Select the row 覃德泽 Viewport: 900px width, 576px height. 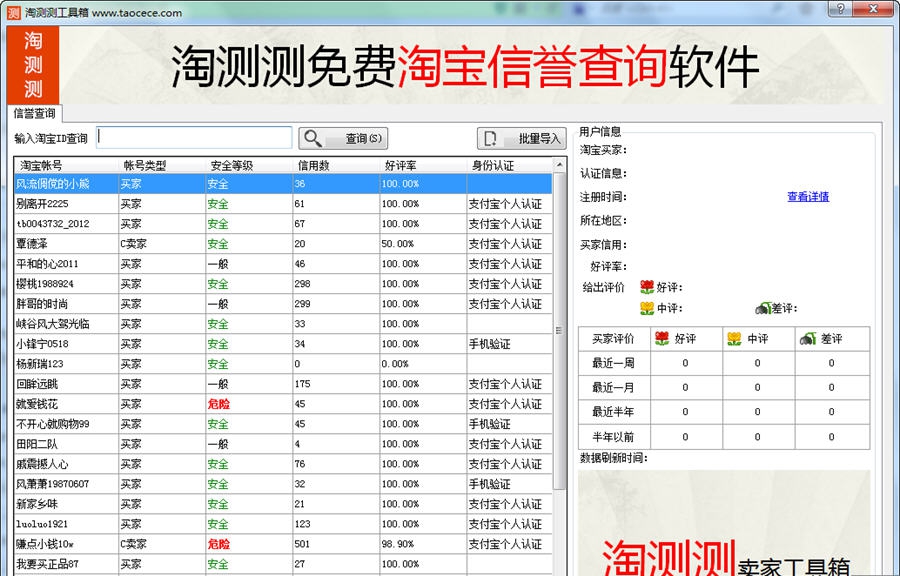click(283, 244)
